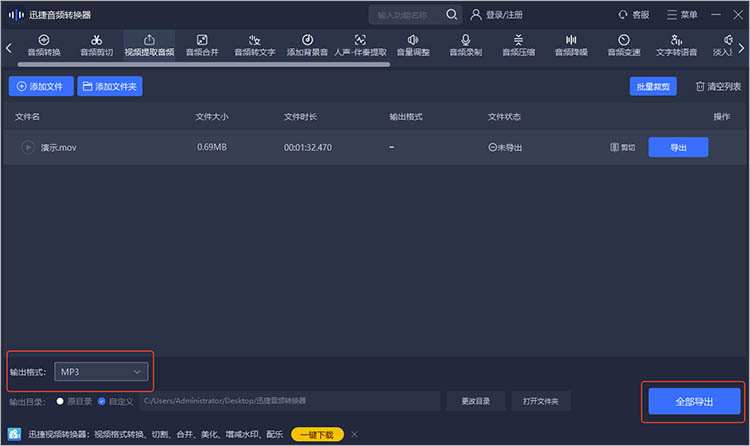Open the 菜单 hamburger menu
Image resolution: width=750 pixels, height=446 pixels.
(x=682, y=15)
